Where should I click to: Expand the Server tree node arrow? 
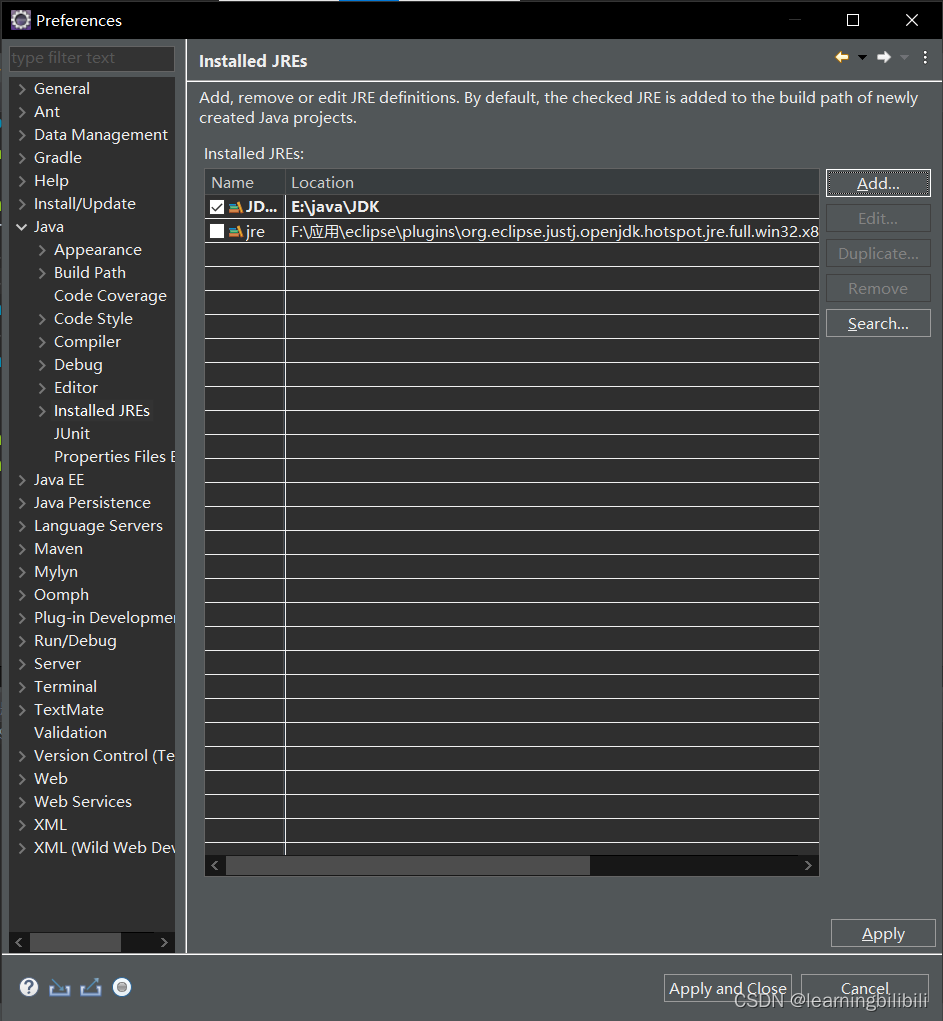coord(22,664)
